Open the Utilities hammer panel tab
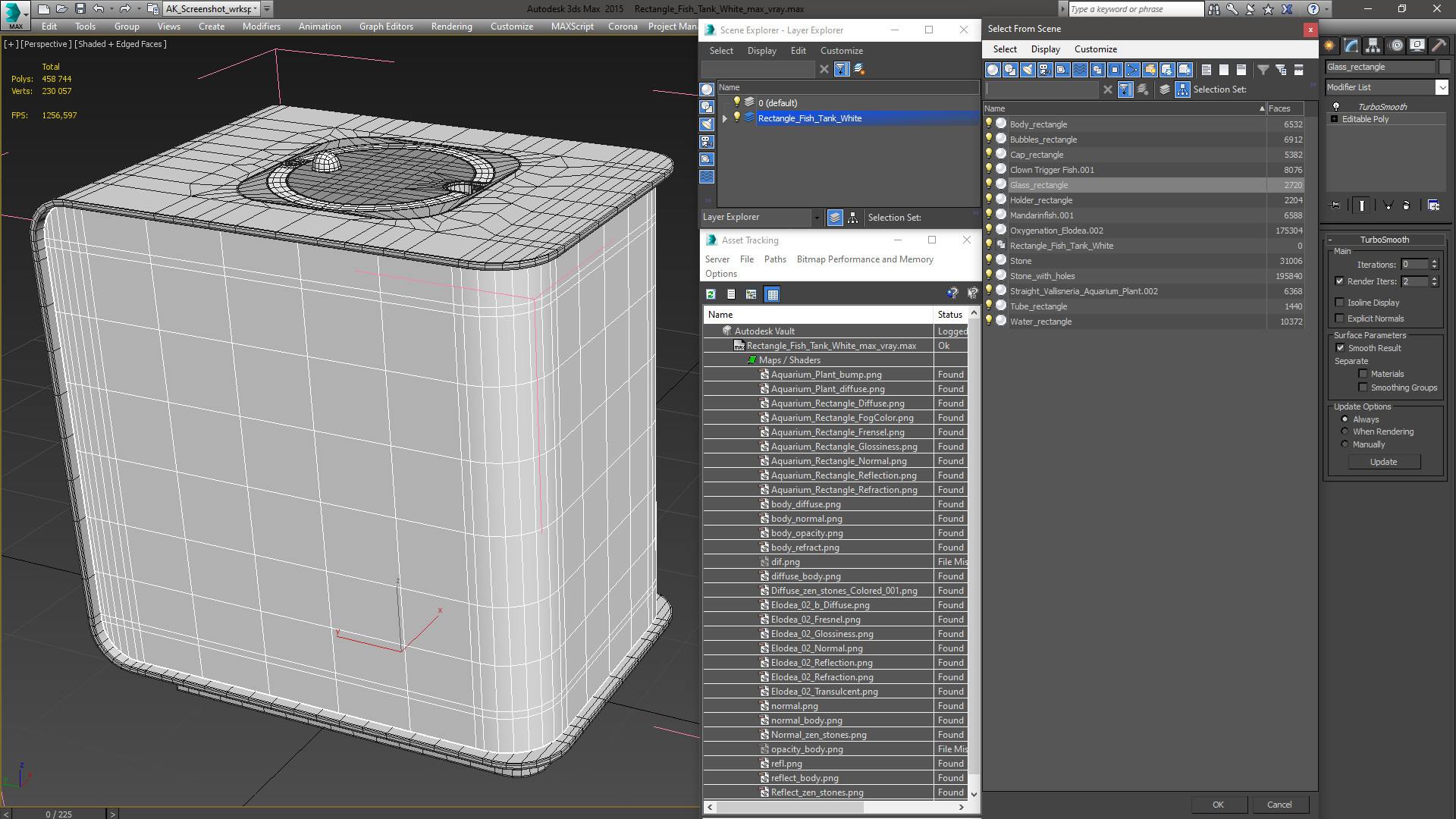 tap(1439, 45)
